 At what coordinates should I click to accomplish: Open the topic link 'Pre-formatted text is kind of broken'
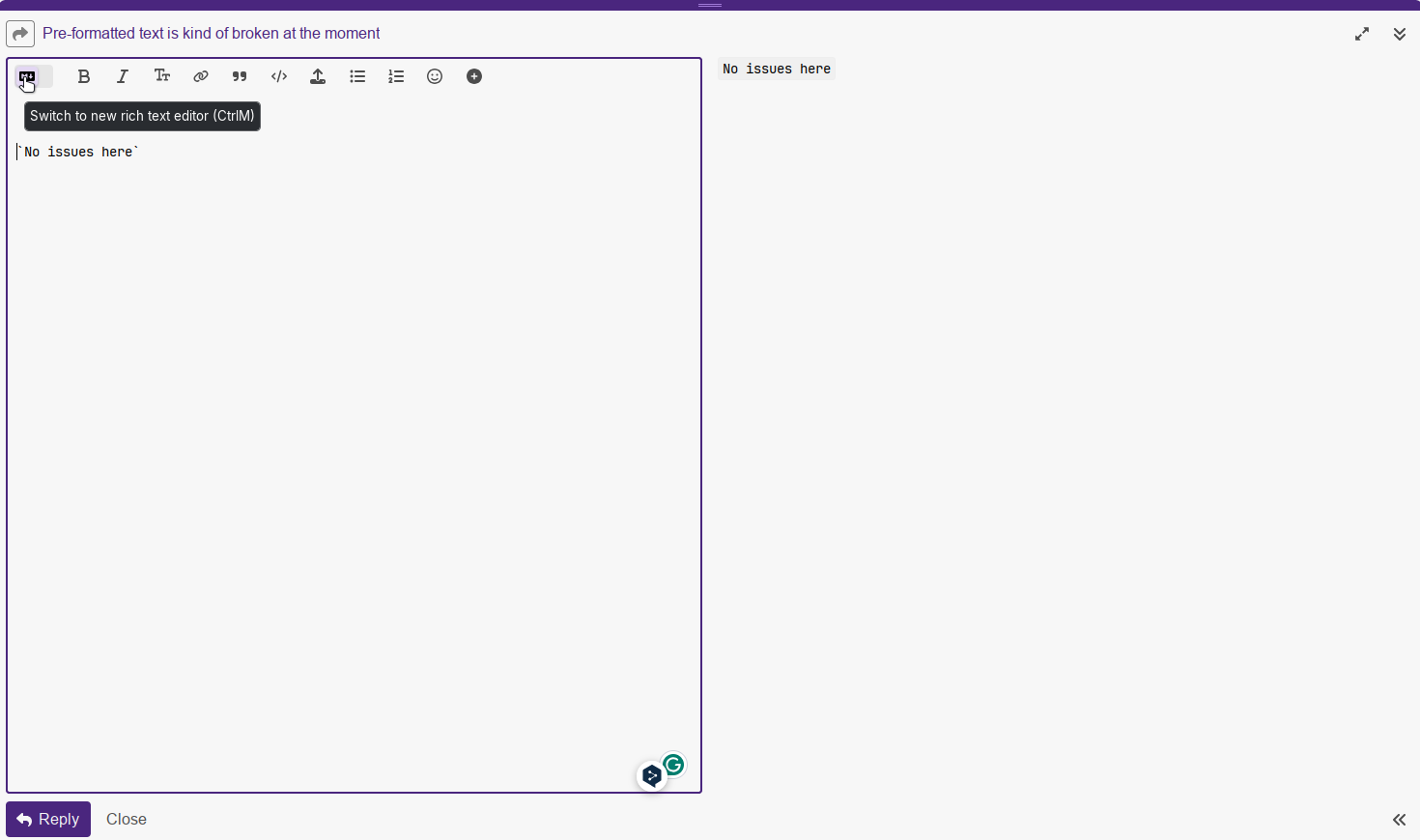click(212, 34)
